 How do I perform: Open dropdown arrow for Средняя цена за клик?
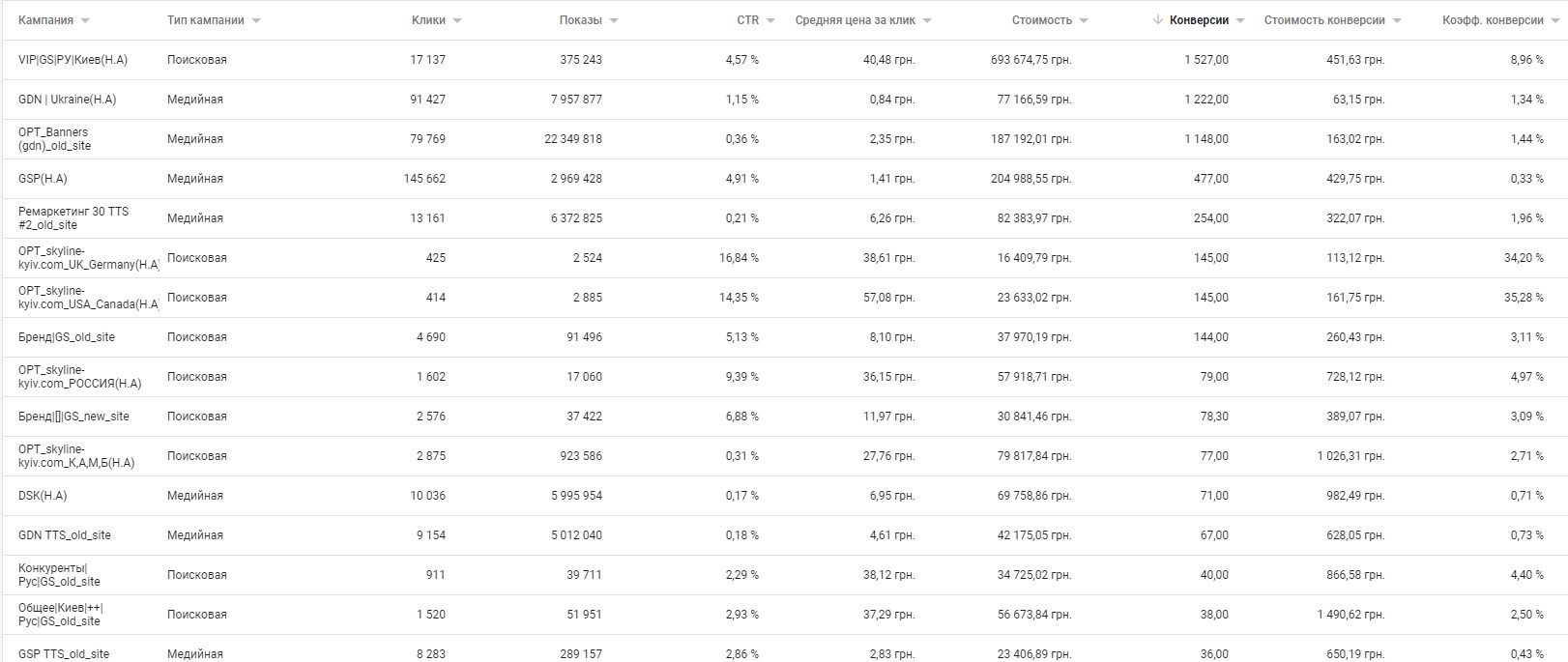[x=927, y=21]
